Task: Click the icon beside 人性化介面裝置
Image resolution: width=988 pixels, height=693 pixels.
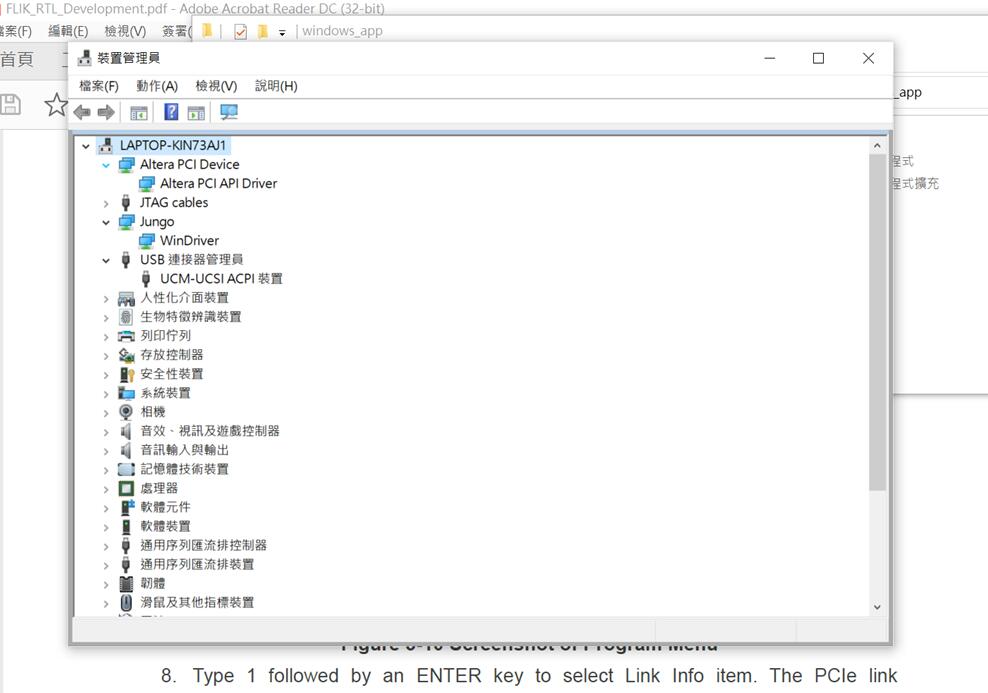Action: pos(126,298)
